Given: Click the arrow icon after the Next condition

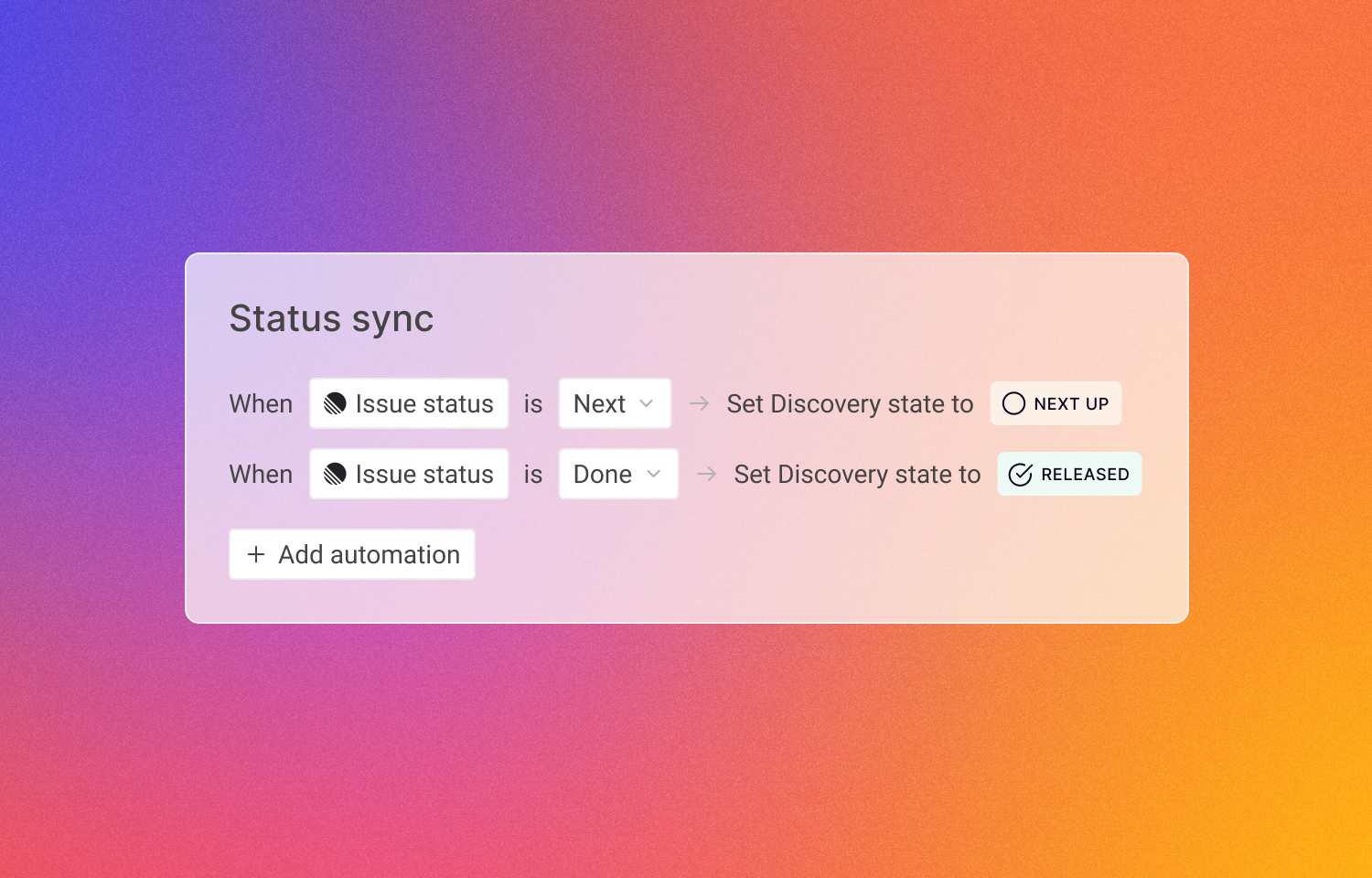Looking at the screenshot, I should coord(700,403).
